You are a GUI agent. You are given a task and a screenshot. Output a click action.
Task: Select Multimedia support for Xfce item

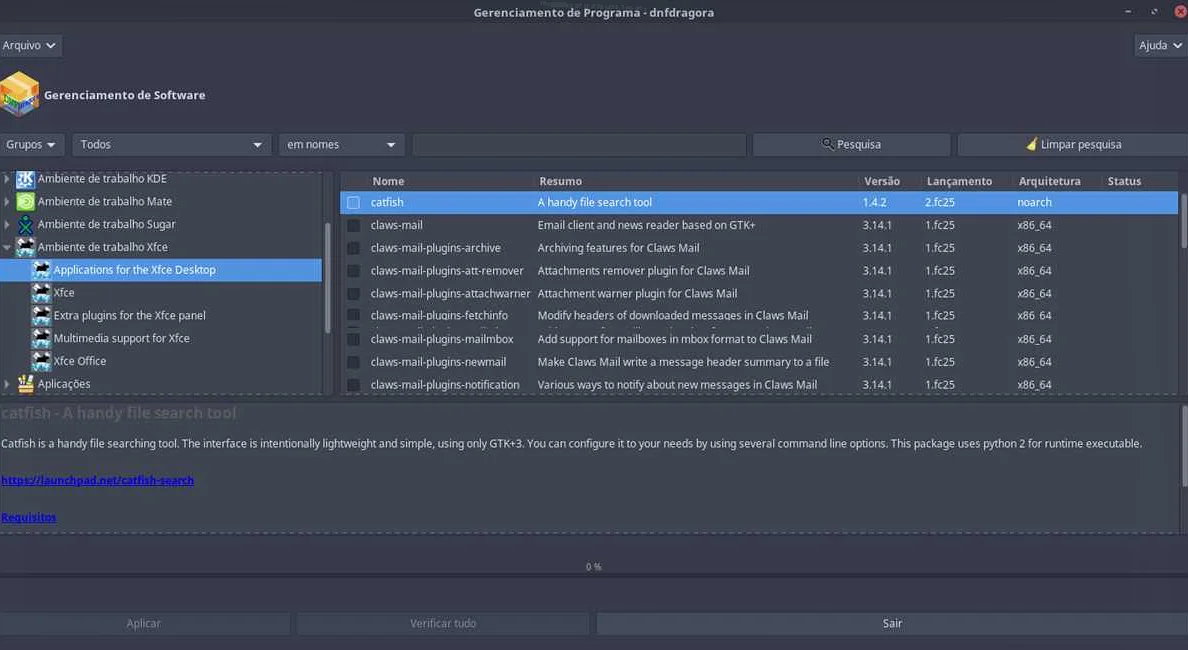click(x=121, y=338)
